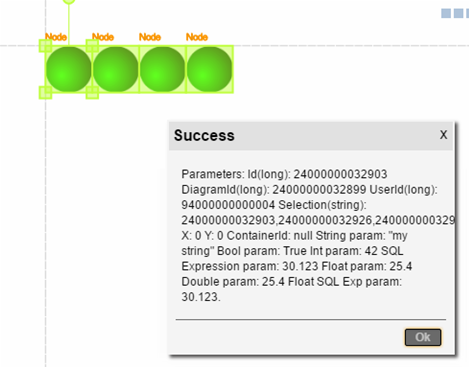
Task: Select the third green node circle
Action: (162, 69)
